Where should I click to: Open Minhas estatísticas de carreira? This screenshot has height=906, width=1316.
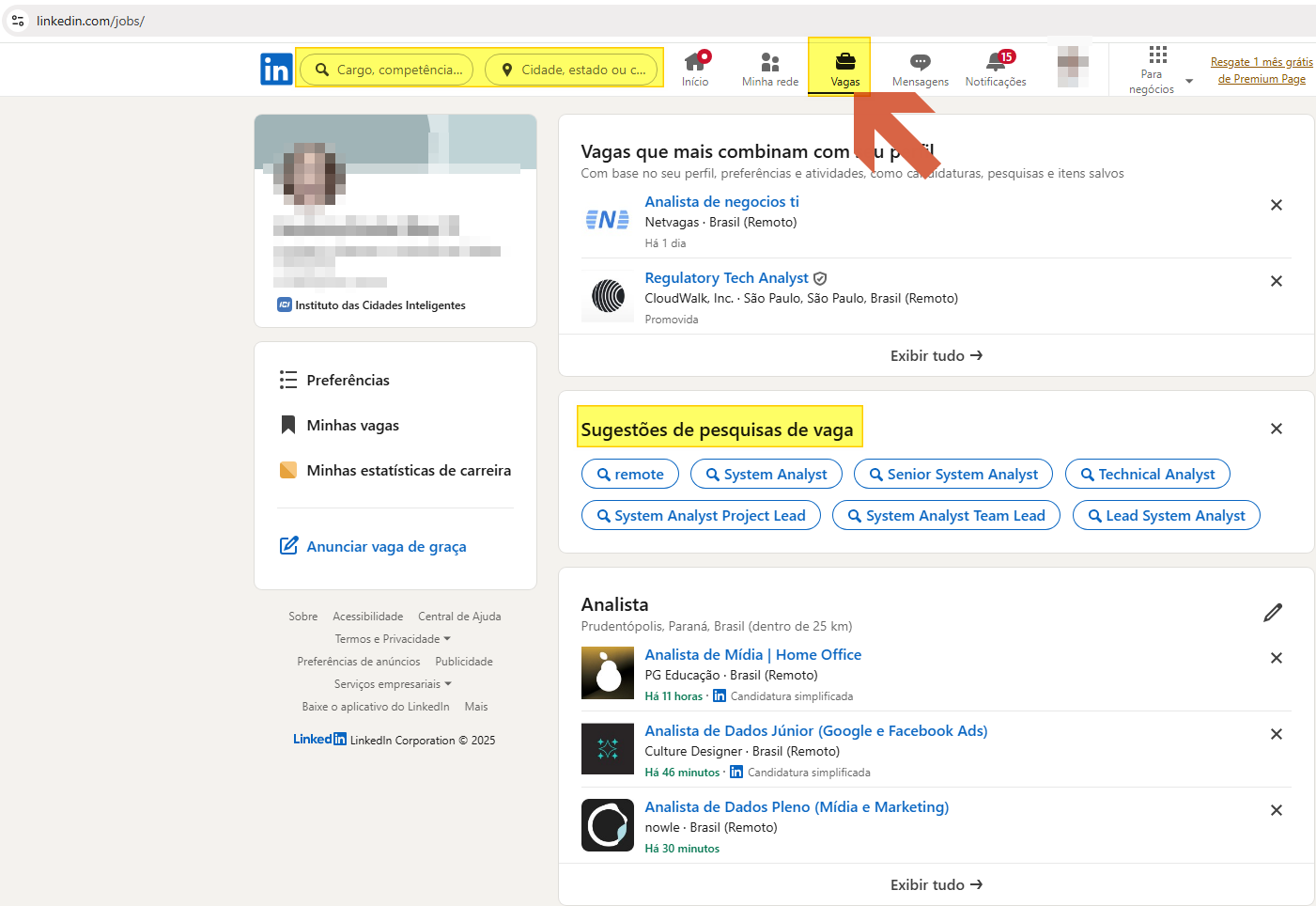coord(395,470)
